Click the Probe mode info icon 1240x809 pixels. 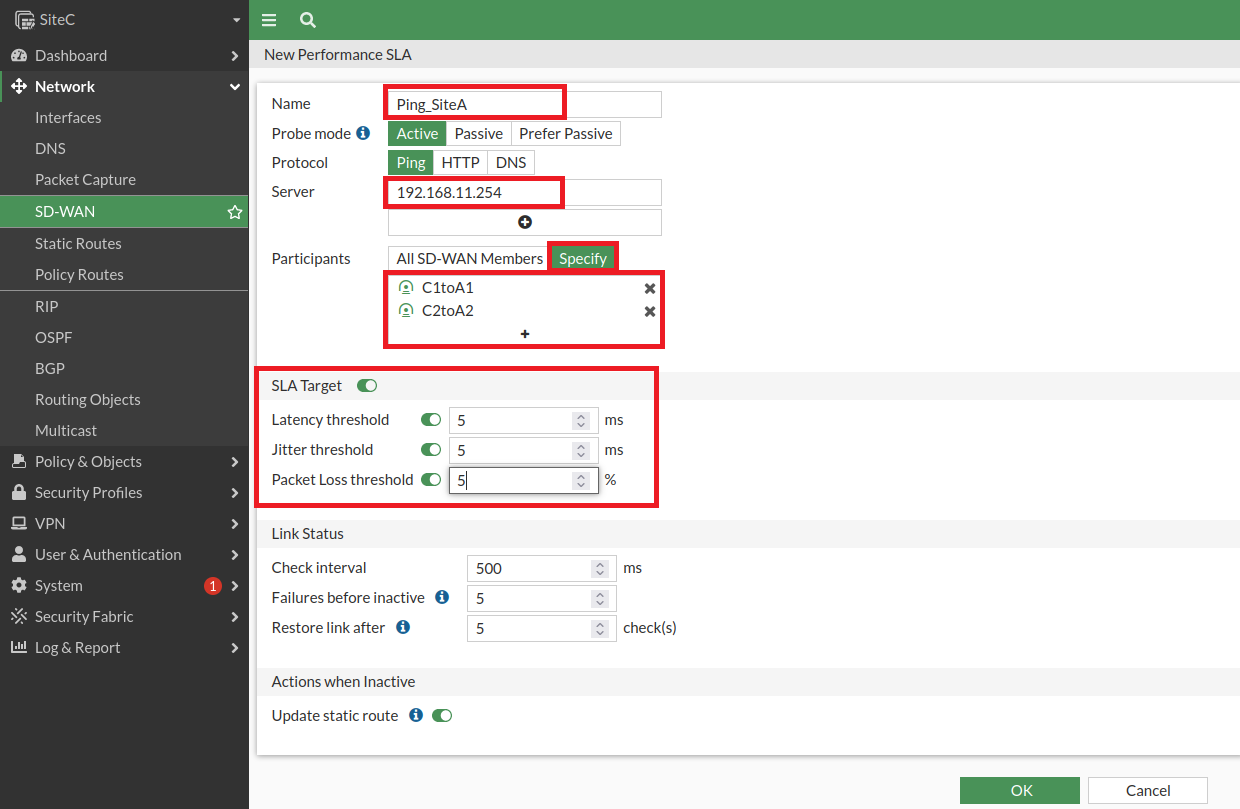(x=363, y=133)
